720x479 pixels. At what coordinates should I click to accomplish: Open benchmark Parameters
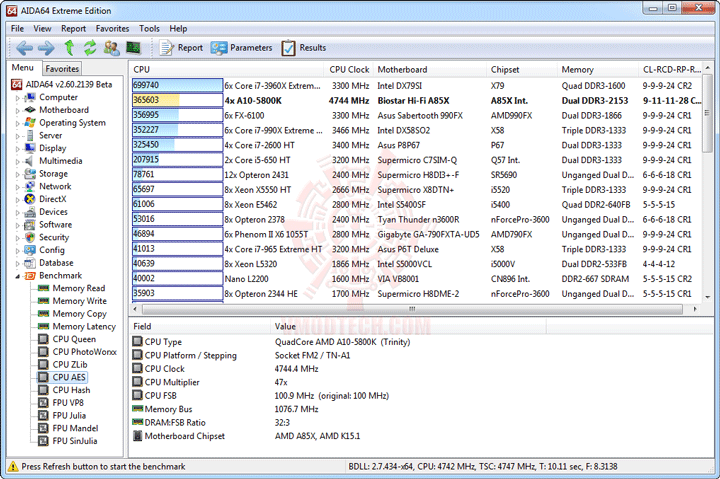point(242,48)
